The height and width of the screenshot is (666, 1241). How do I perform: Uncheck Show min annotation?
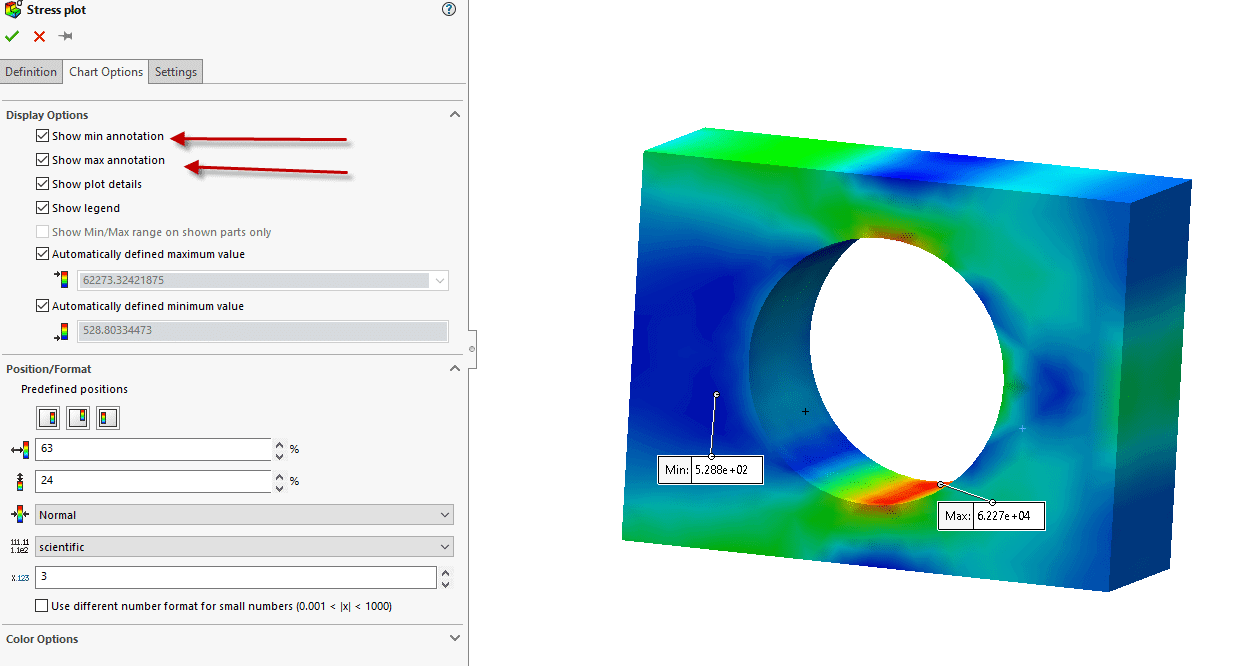coord(42,136)
